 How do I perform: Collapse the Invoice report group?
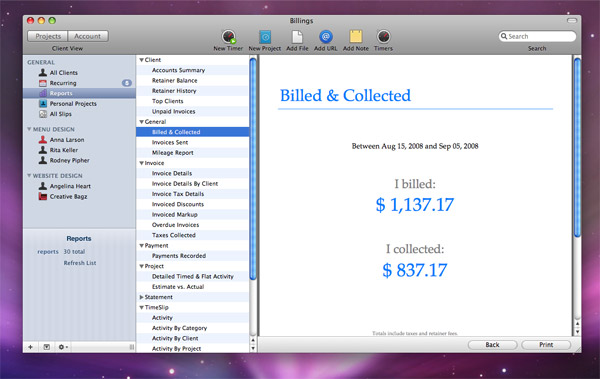pyautogui.click(x=141, y=163)
